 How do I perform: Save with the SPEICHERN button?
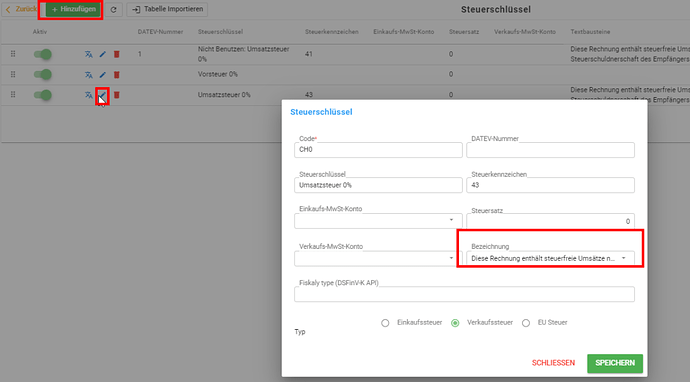pyautogui.click(x=615, y=363)
